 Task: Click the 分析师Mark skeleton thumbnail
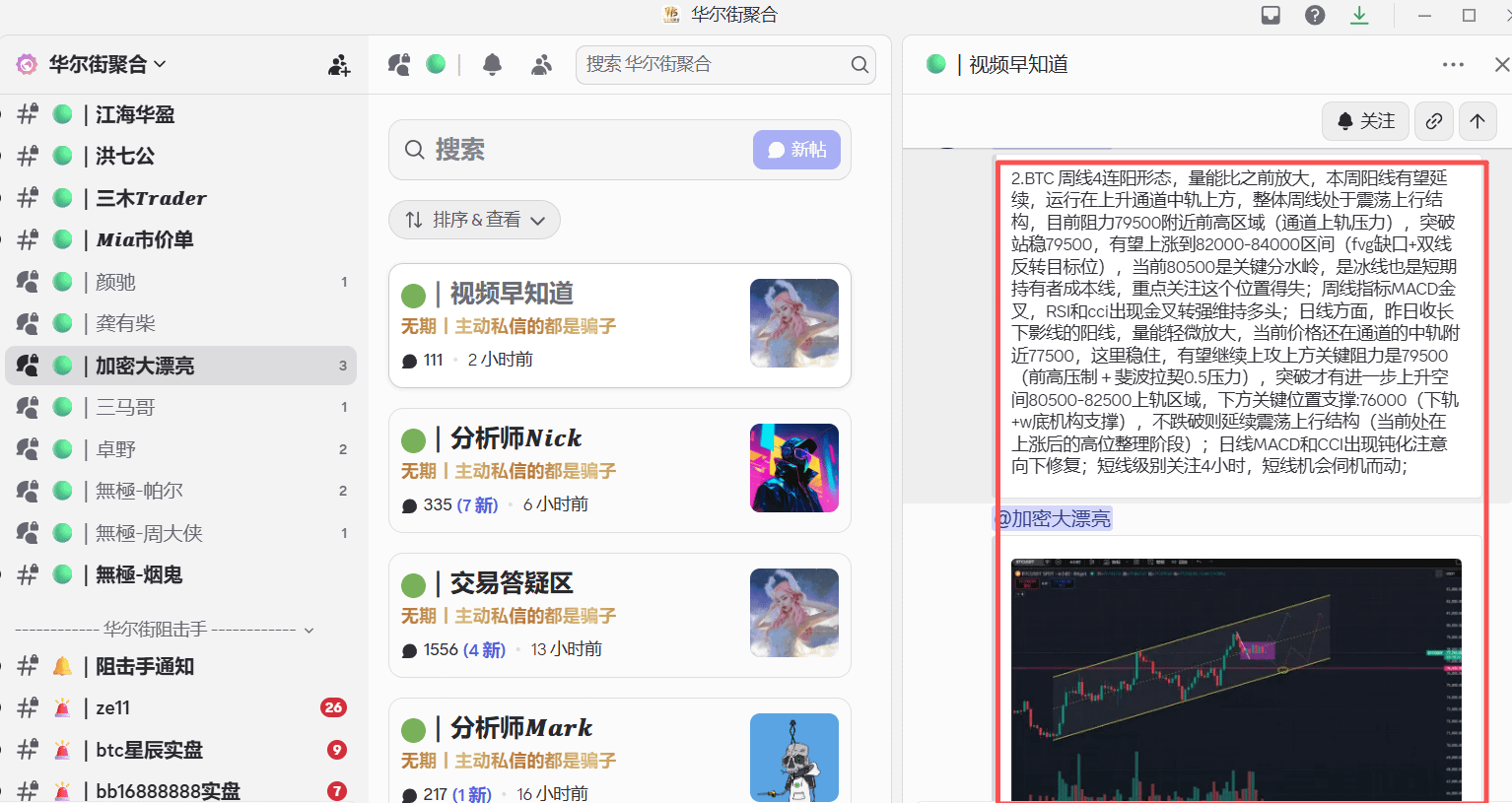click(x=794, y=757)
